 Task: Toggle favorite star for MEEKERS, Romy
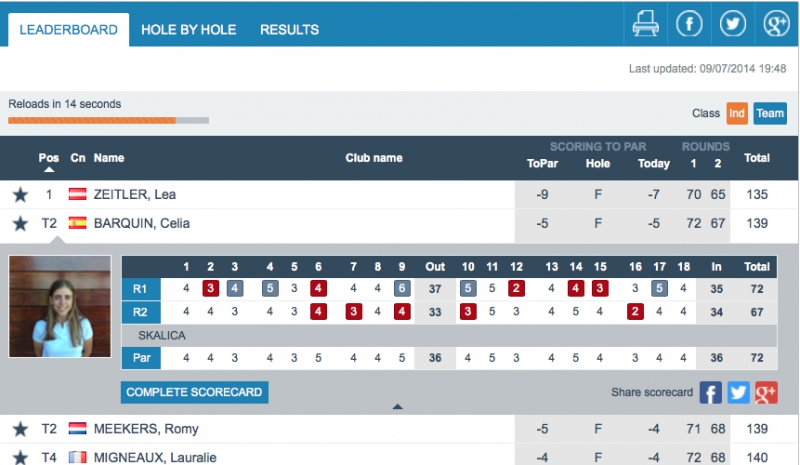(x=20, y=429)
